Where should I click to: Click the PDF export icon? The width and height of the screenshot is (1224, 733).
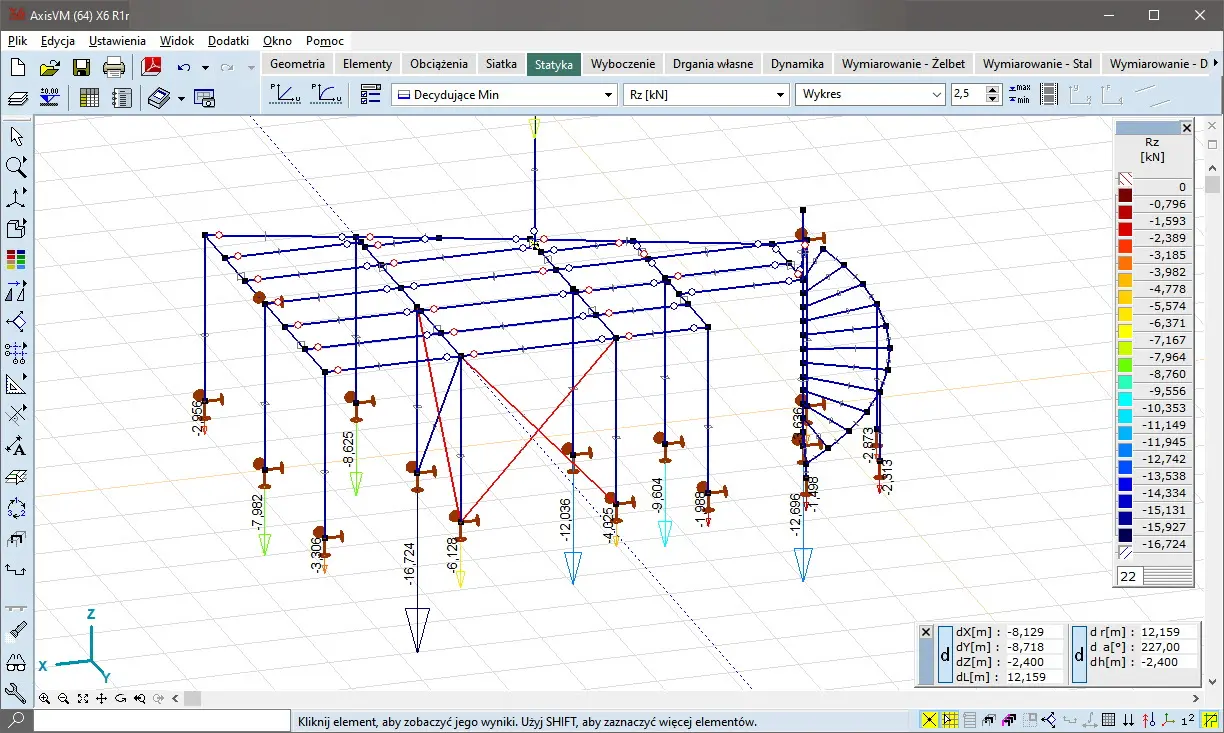[151, 67]
